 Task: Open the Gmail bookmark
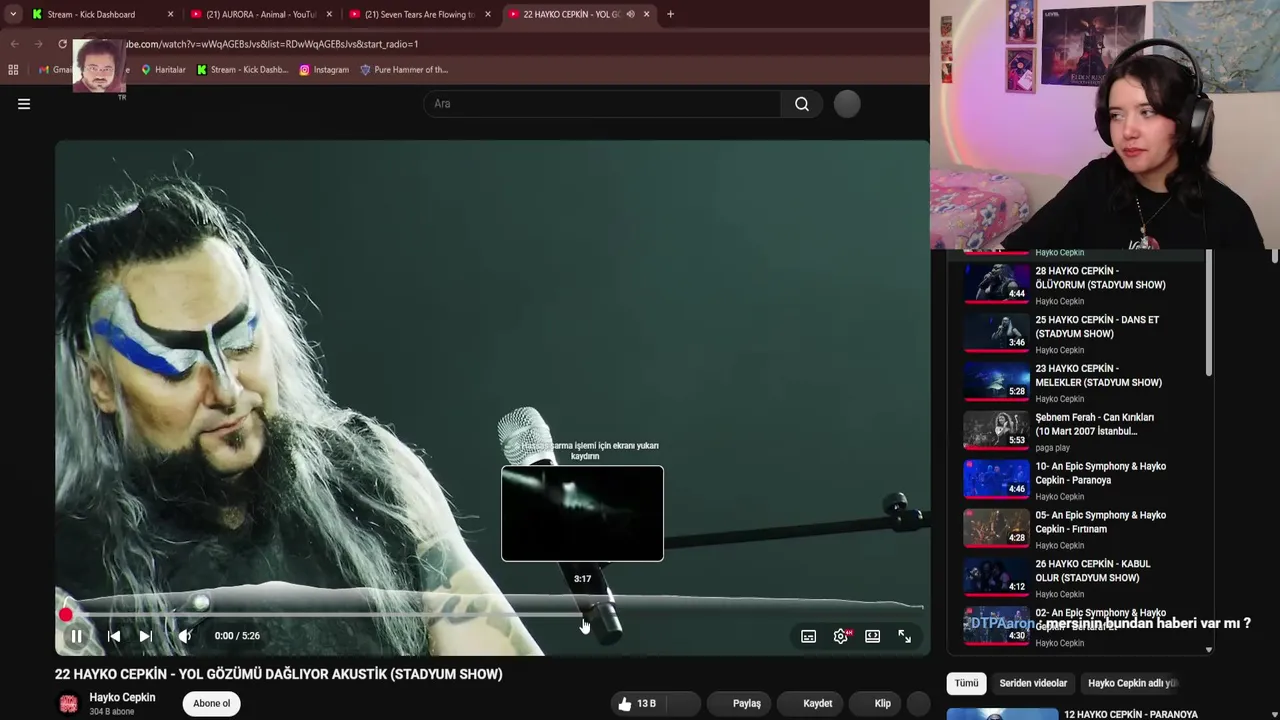[x=56, y=70]
